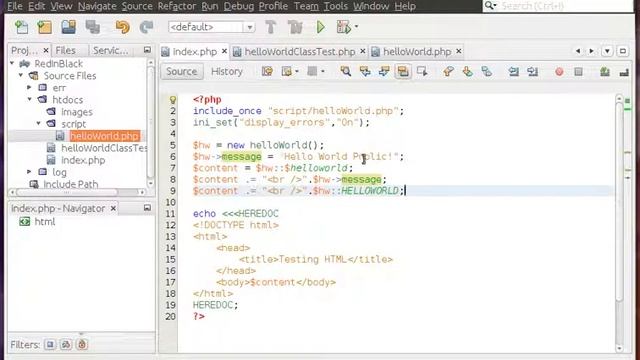Click the Next Bookmark icon
This screenshot has height=360, width=640.
pos(467,72)
